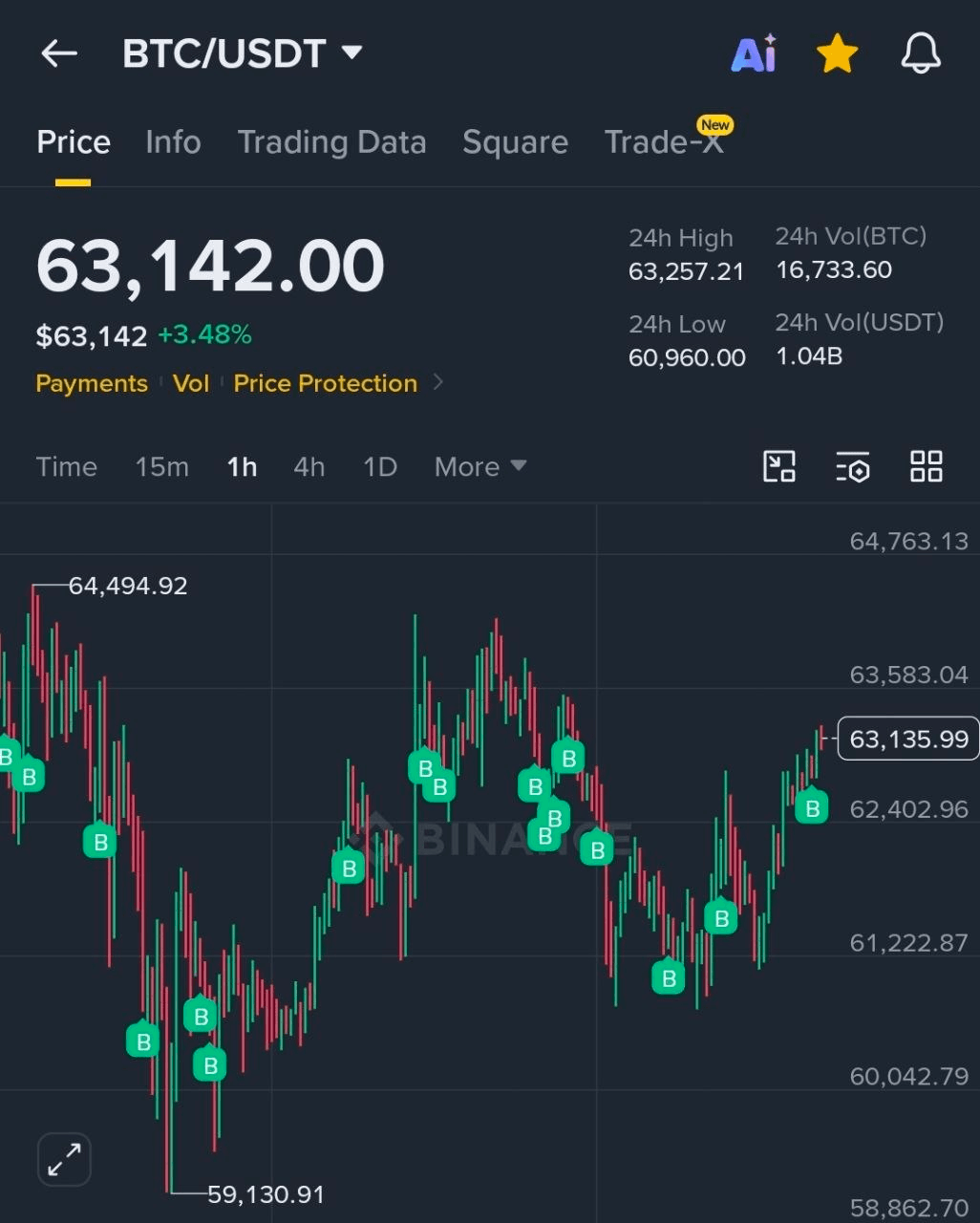Go back using the left arrow
Viewport: 980px width, 1223px height.
(x=59, y=54)
